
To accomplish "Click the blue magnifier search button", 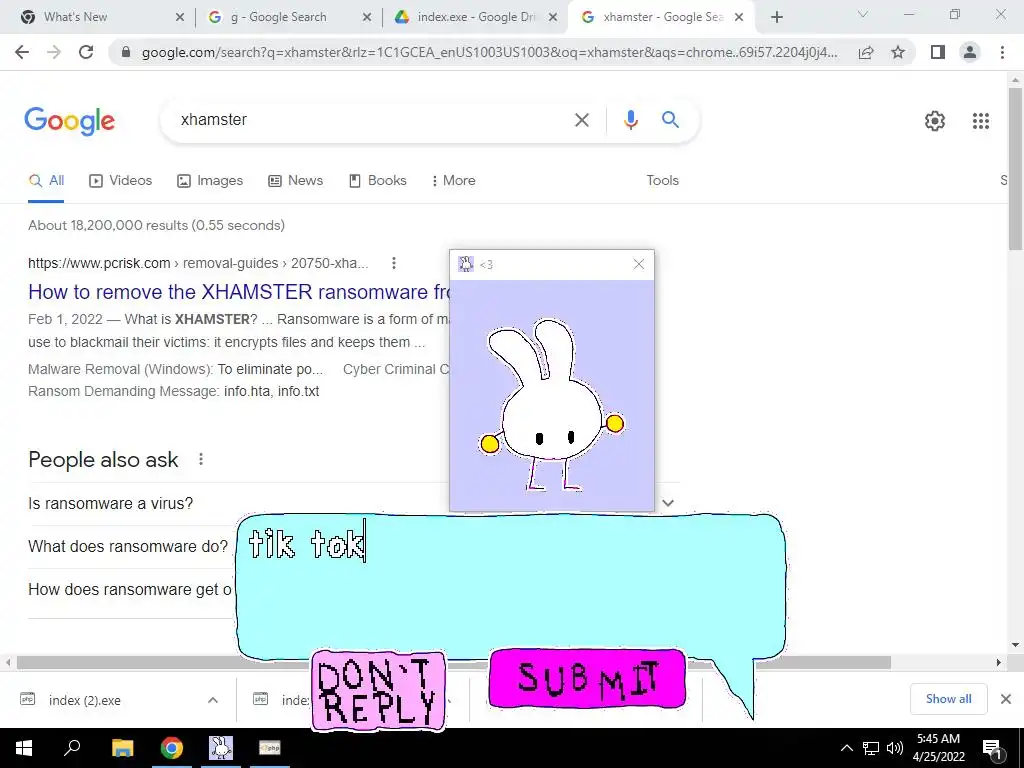I will click(670, 120).
